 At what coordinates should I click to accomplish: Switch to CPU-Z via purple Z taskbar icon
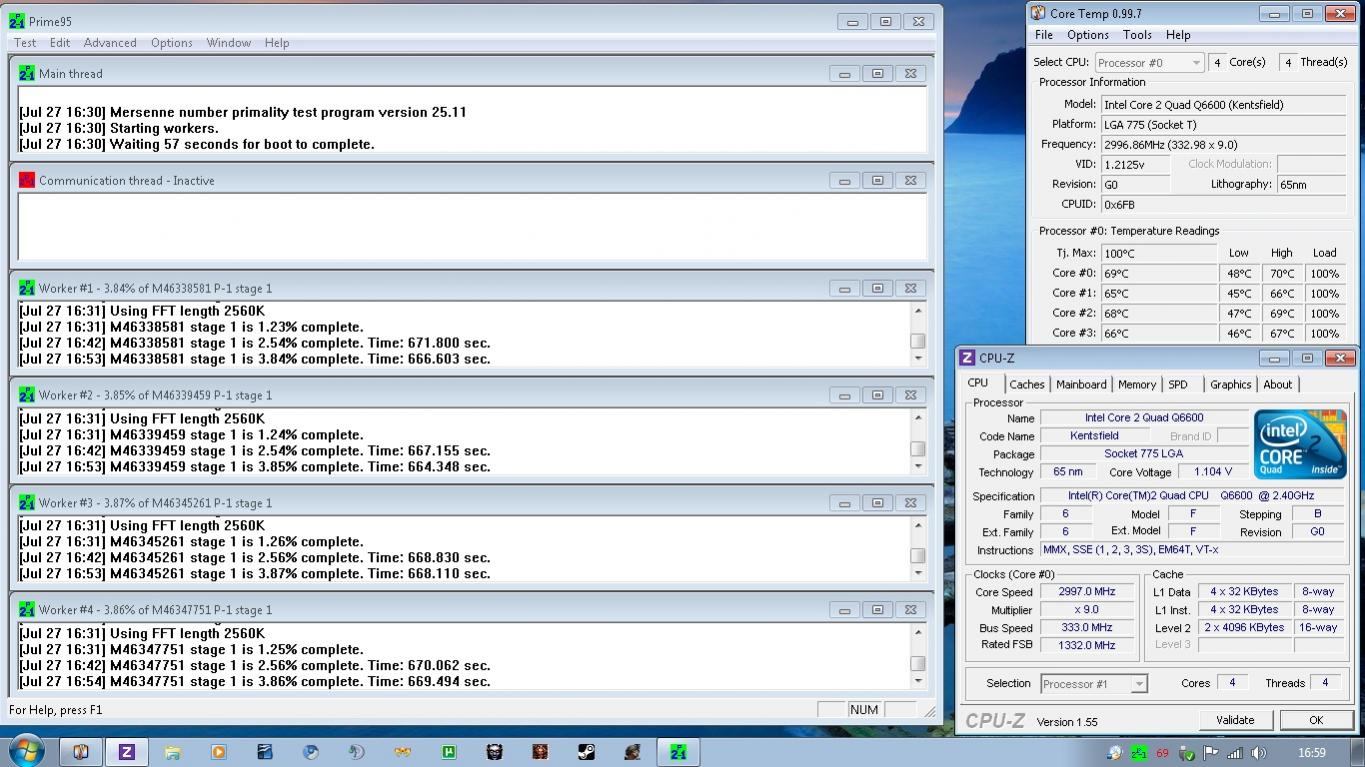pyautogui.click(x=127, y=752)
